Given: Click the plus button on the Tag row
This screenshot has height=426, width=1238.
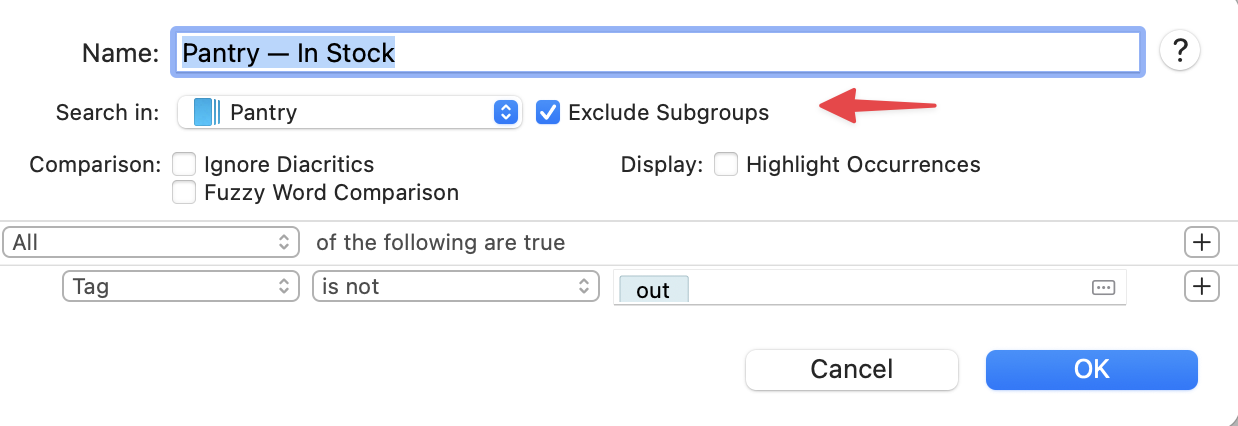Looking at the screenshot, I should (x=1201, y=287).
